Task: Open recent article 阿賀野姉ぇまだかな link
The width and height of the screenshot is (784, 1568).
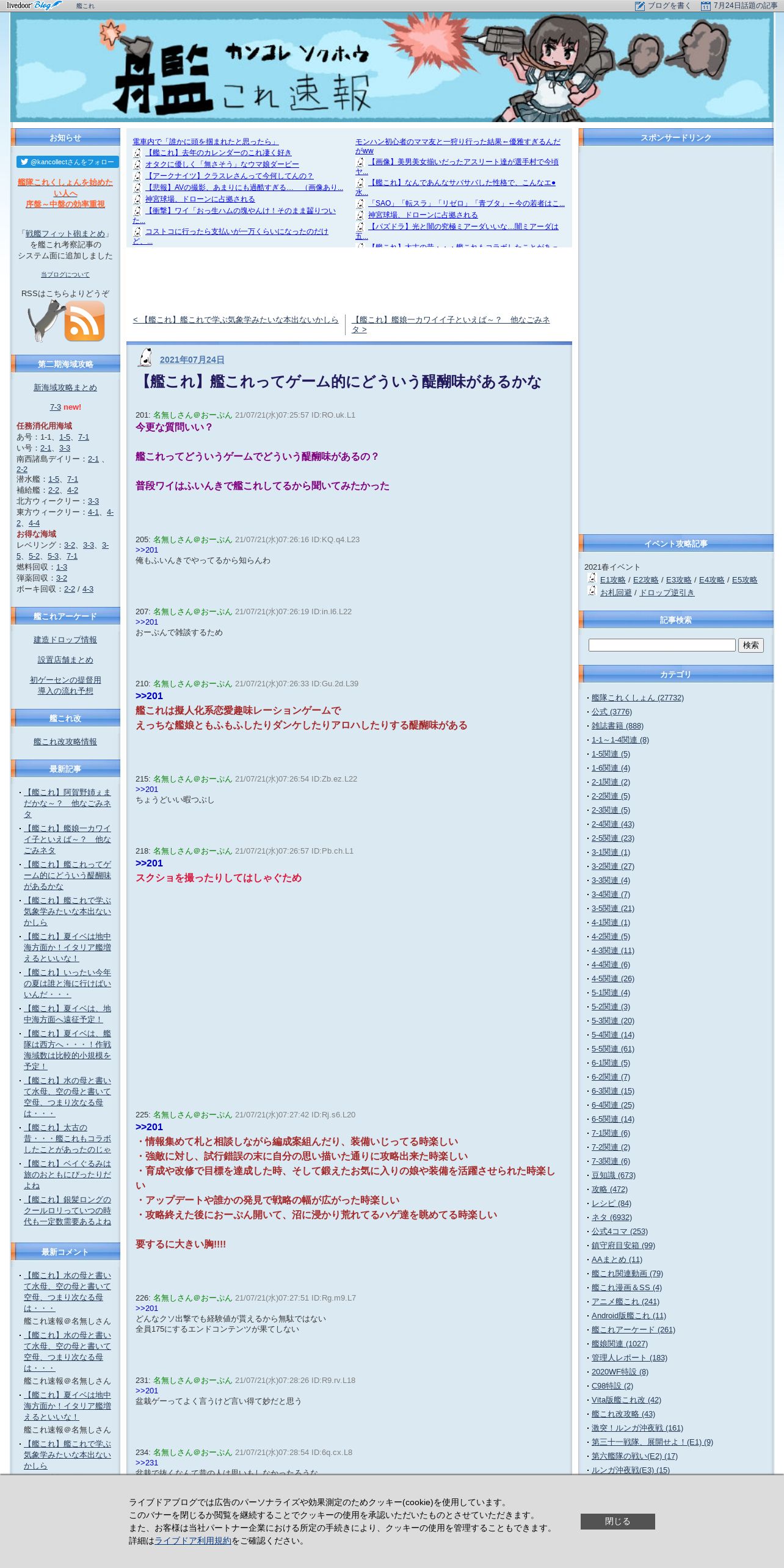Action: 67,804
